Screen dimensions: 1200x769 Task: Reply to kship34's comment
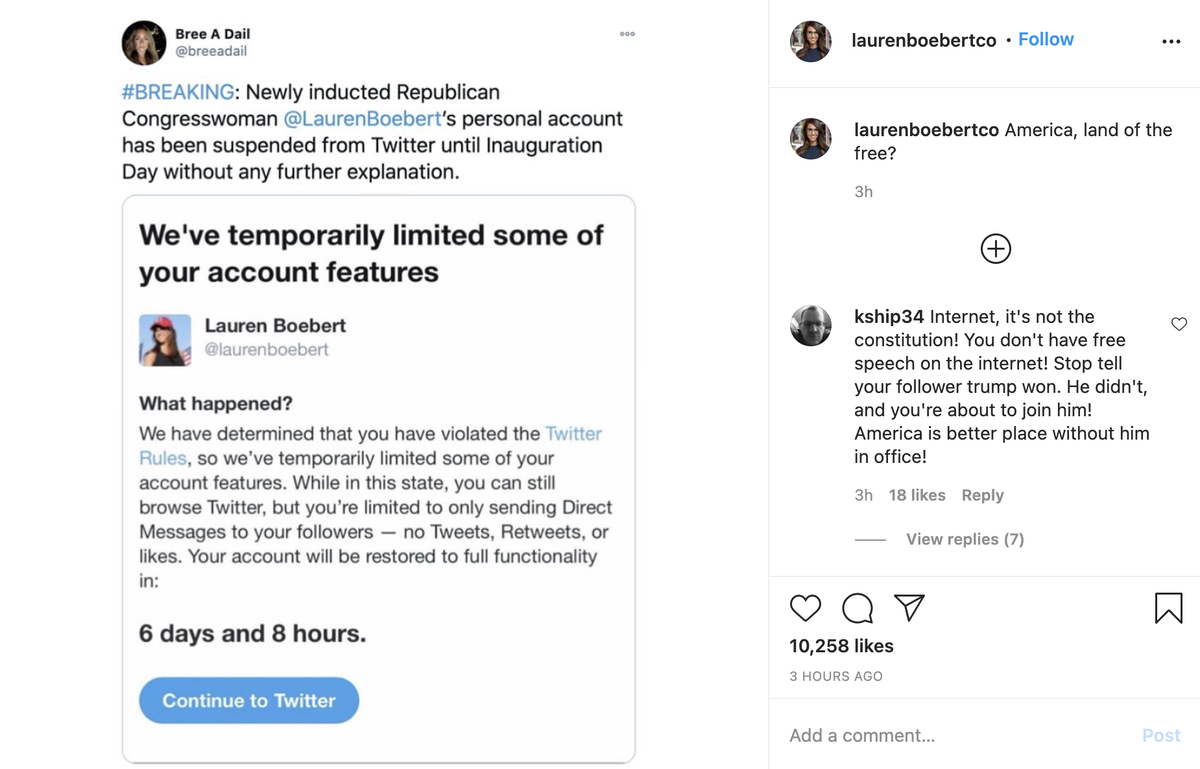click(982, 495)
